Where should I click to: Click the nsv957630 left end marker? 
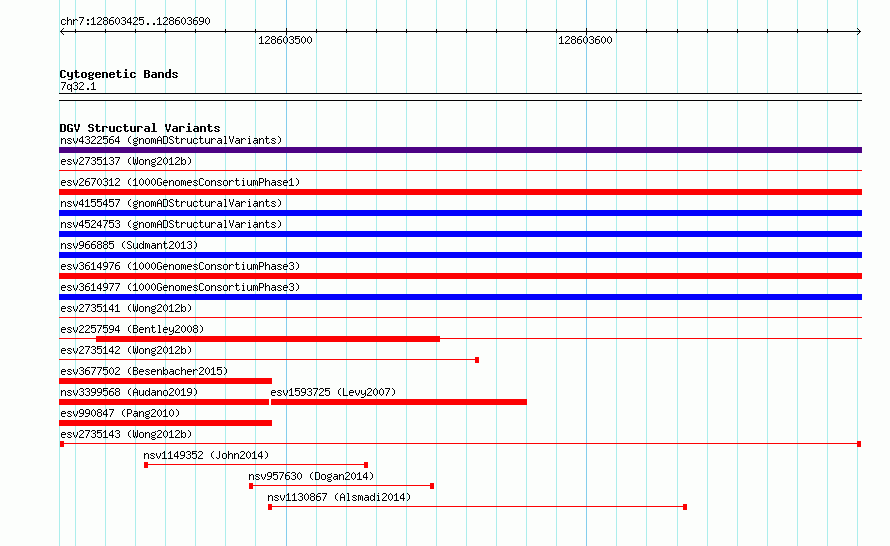click(251, 486)
